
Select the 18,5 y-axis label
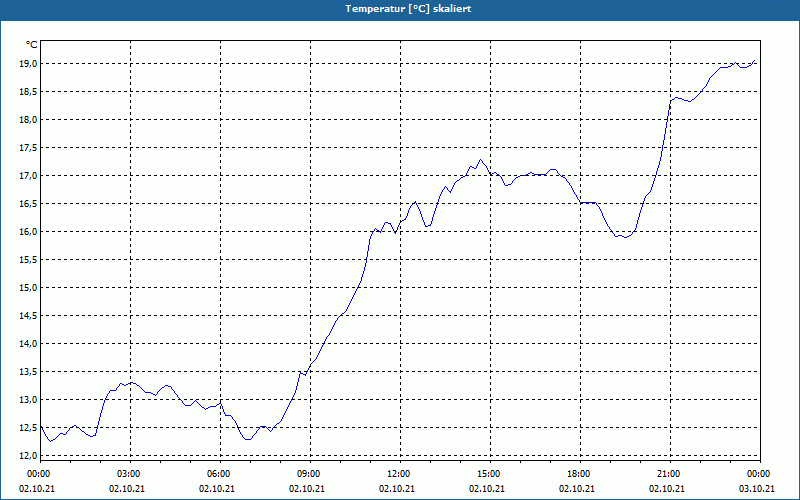[x=28, y=92]
